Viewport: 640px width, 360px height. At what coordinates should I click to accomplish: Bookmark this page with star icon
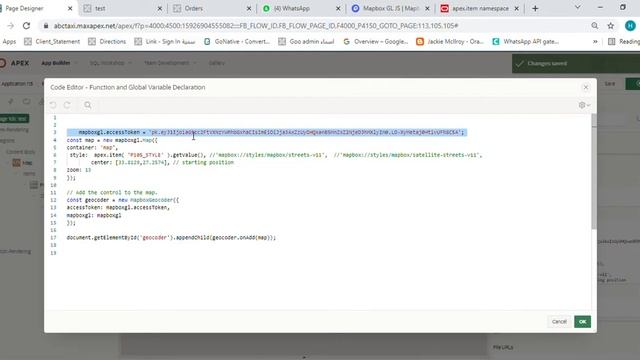[611, 26]
